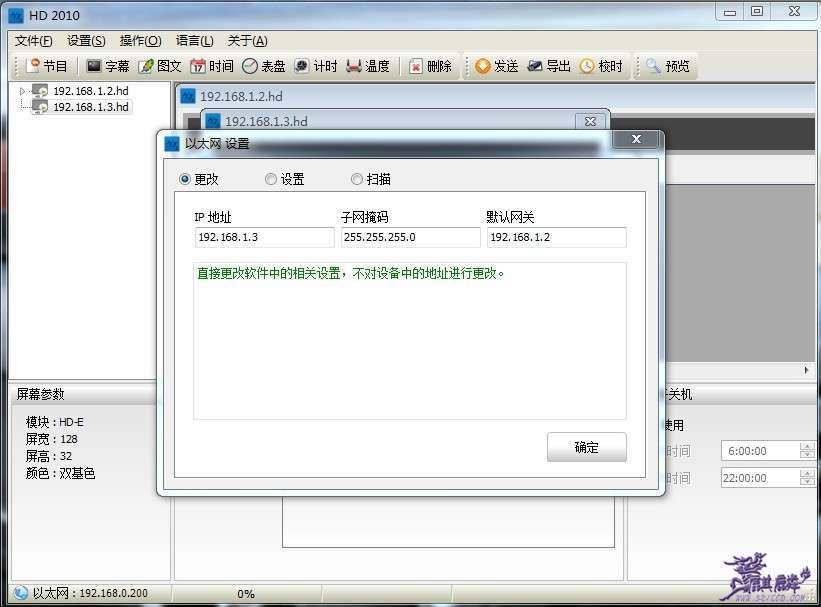Select the 字幕 (Subtitle) toolbar icon
Screen dimensions: 821x607
pos(94,66)
